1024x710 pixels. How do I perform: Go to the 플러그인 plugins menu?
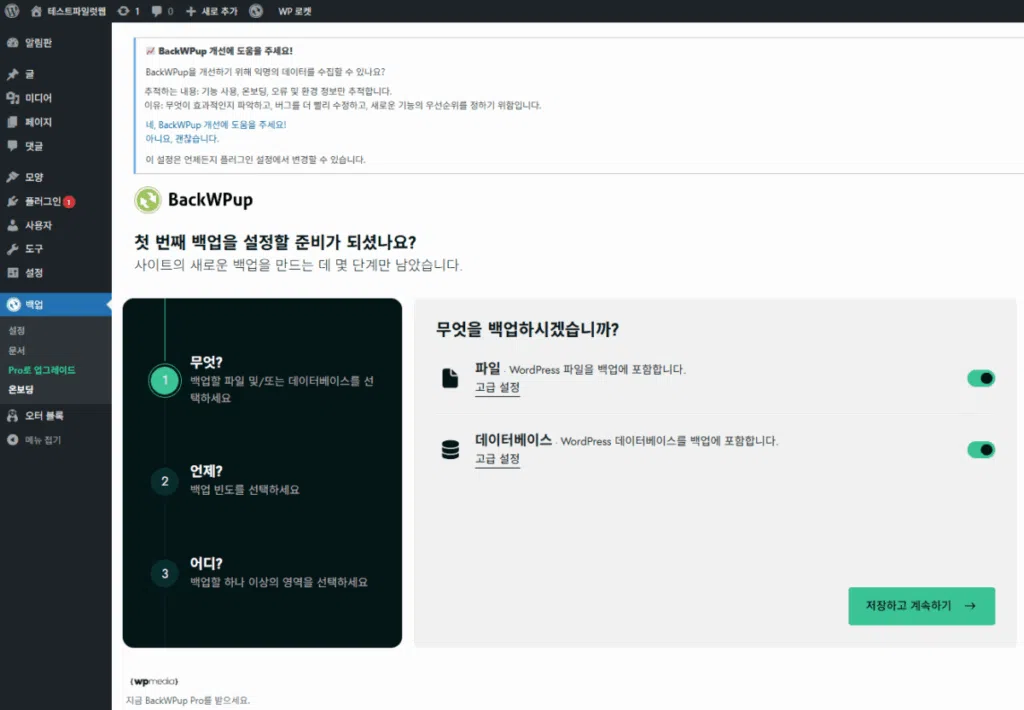[42, 201]
